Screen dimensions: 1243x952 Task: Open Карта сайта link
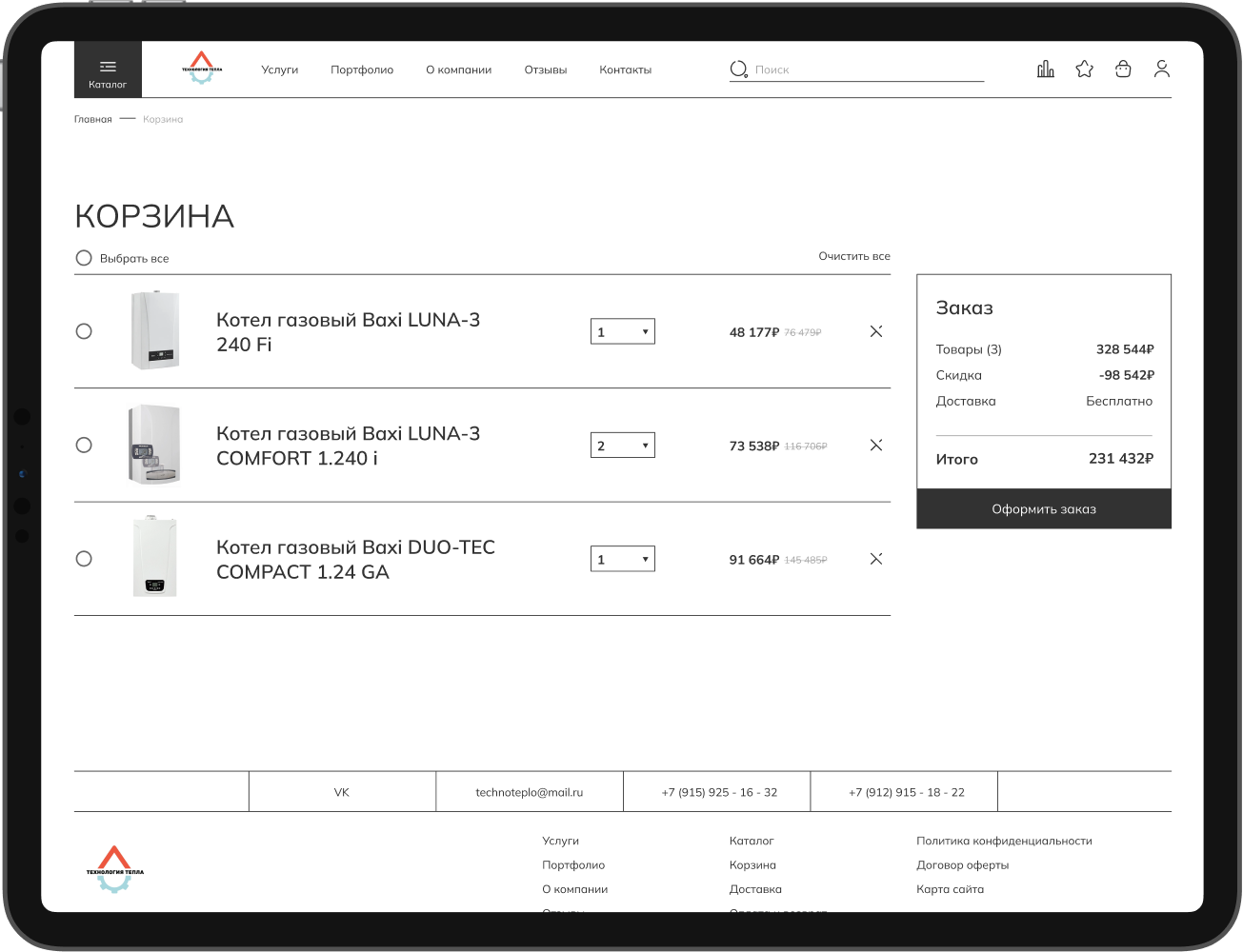coord(951,889)
